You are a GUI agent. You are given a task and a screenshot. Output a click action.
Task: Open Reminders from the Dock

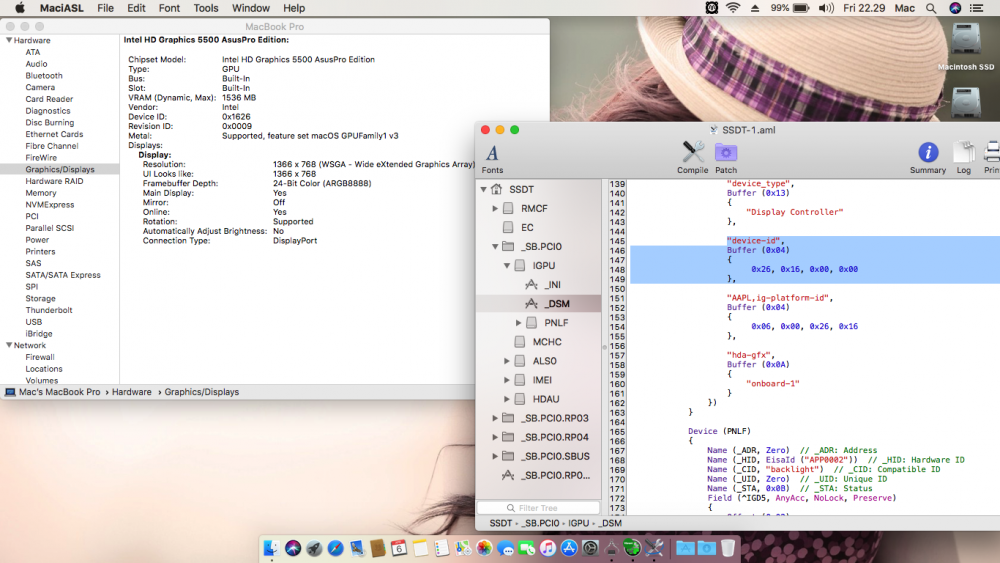tap(441, 548)
